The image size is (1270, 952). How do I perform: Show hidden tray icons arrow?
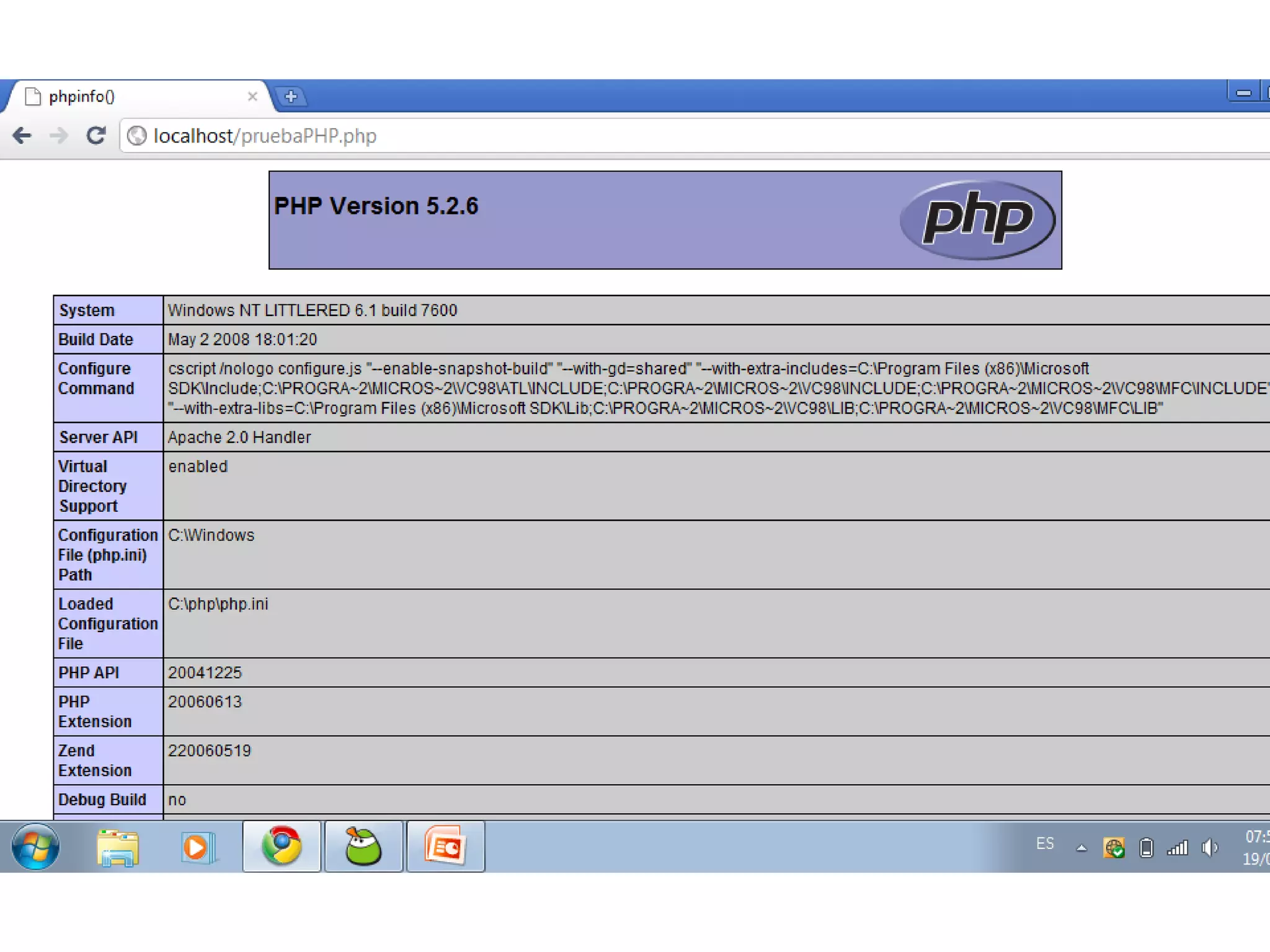tap(1081, 848)
